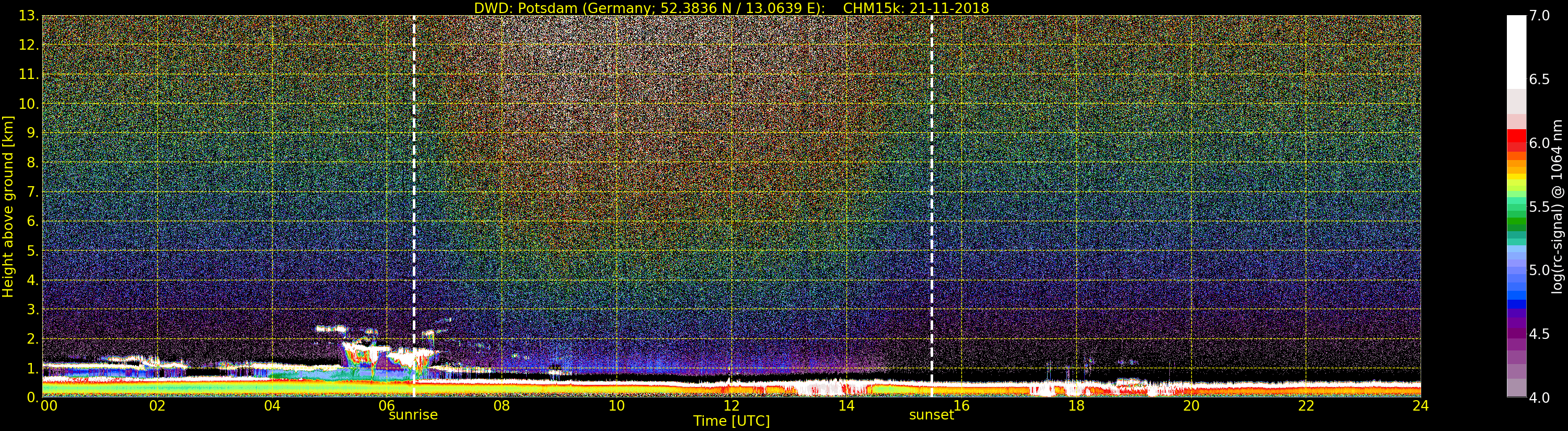Select the 'sunrise' label below the time axis
1568x431 pixels.
click(413, 415)
